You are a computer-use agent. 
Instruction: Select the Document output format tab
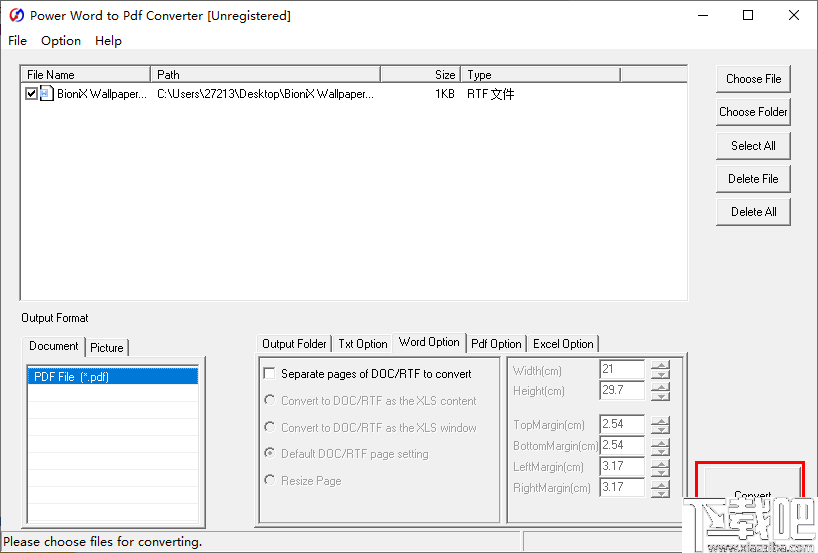tap(54, 346)
